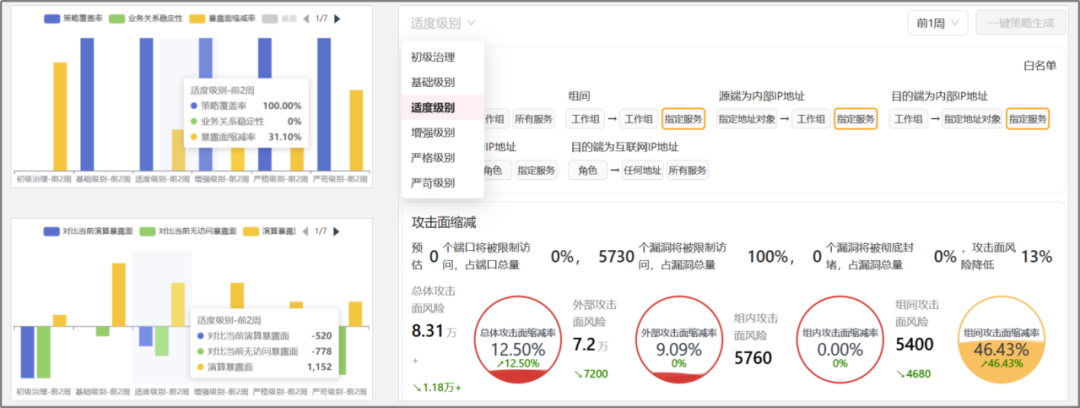This screenshot has height=408, width=1080.
Task: Enable the greyed-out legend series in top chart
Action: pyautogui.click(x=279, y=19)
